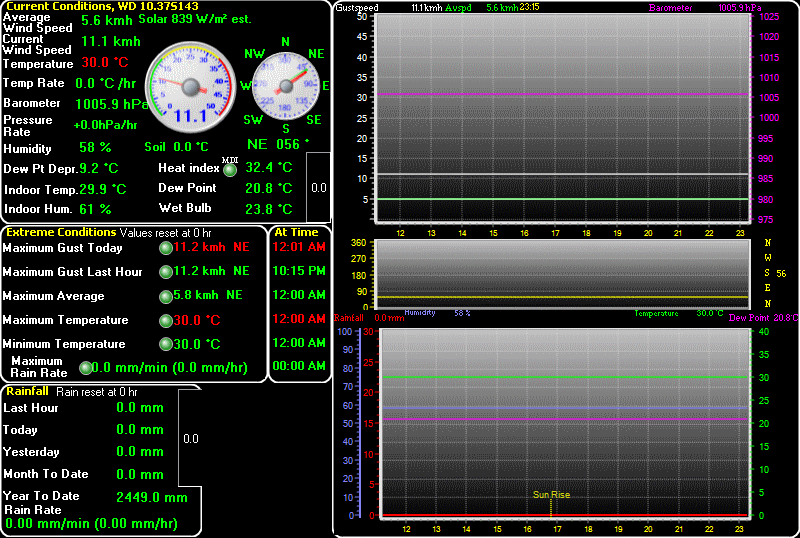The height and width of the screenshot is (538, 800).
Task: Click the LED for Maximum Gust Last Hour
Action: [x=166, y=272]
